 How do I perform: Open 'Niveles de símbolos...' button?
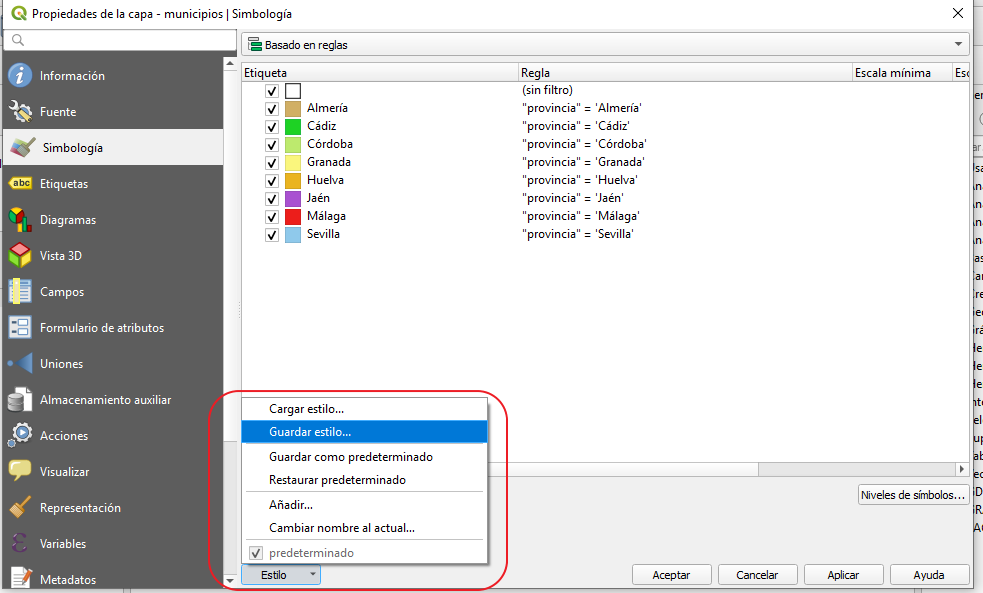click(913, 495)
